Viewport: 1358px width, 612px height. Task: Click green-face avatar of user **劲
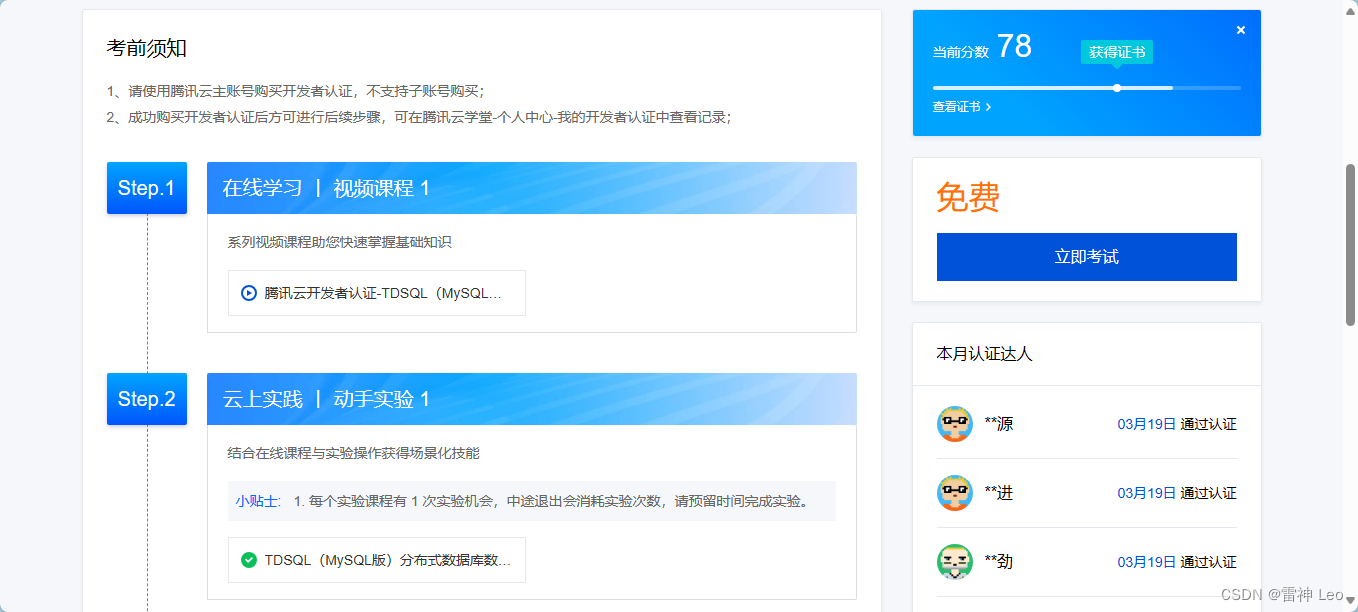point(955,562)
